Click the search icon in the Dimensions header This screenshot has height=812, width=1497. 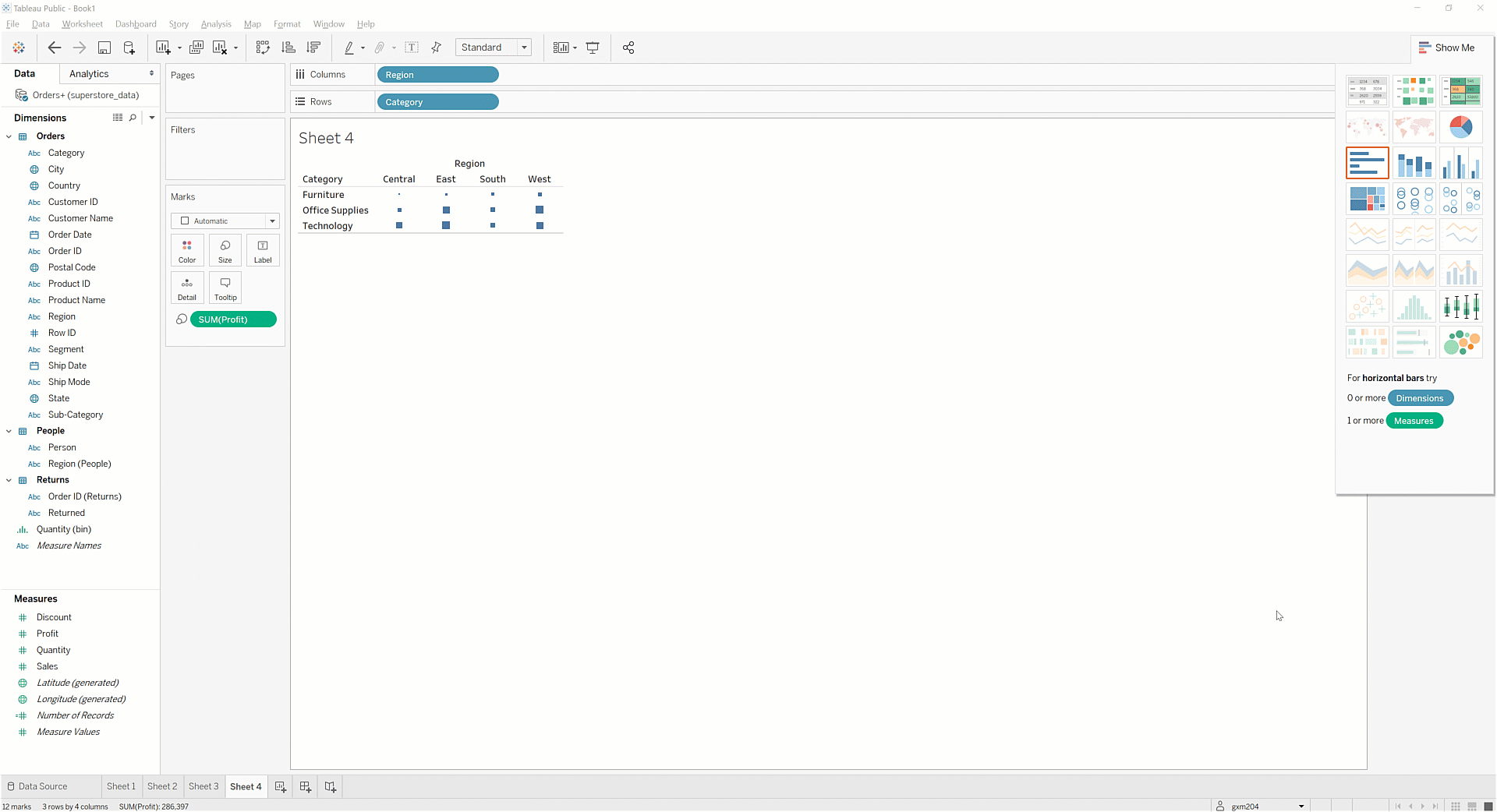point(133,118)
